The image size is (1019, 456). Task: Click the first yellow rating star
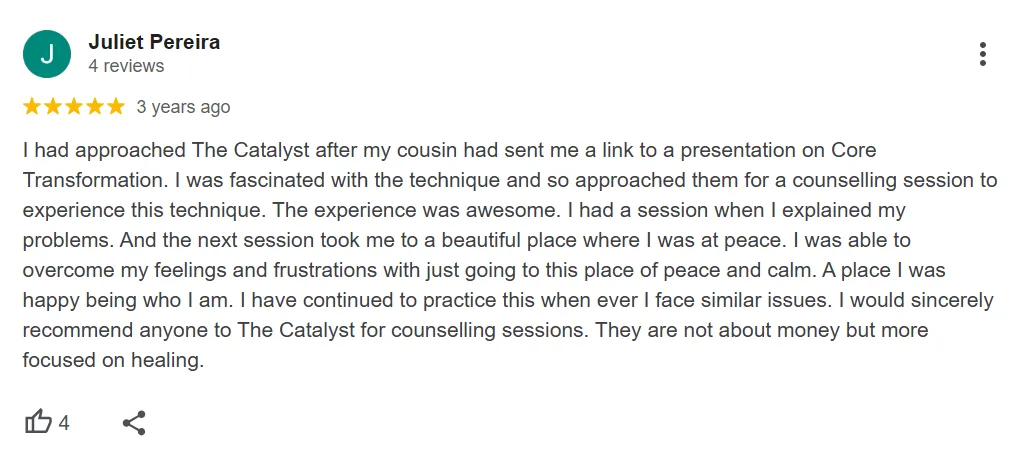point(32,106)
